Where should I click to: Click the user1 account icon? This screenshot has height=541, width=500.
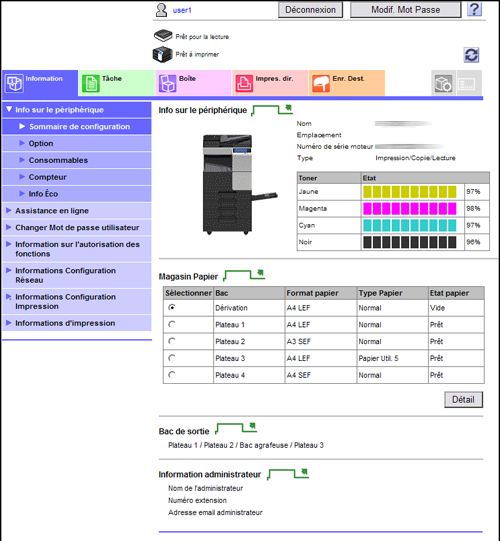coord(161,10)
